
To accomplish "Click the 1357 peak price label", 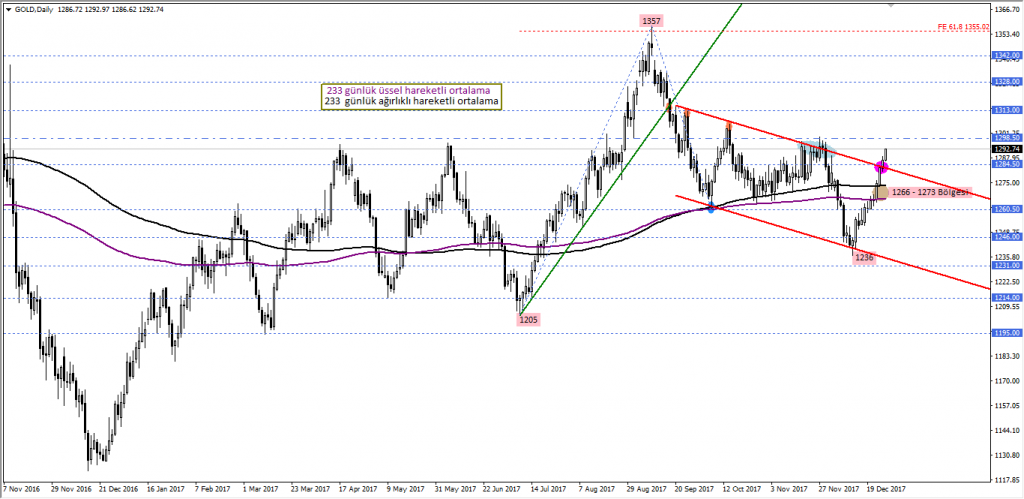I will (651, 22).
